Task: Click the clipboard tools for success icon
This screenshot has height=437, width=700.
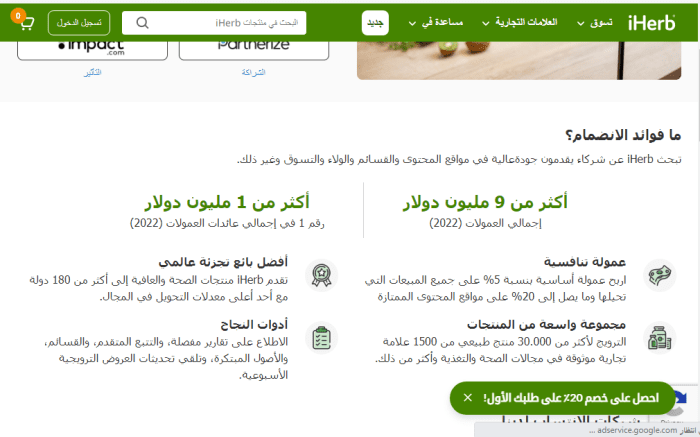Action: [321, 338]
